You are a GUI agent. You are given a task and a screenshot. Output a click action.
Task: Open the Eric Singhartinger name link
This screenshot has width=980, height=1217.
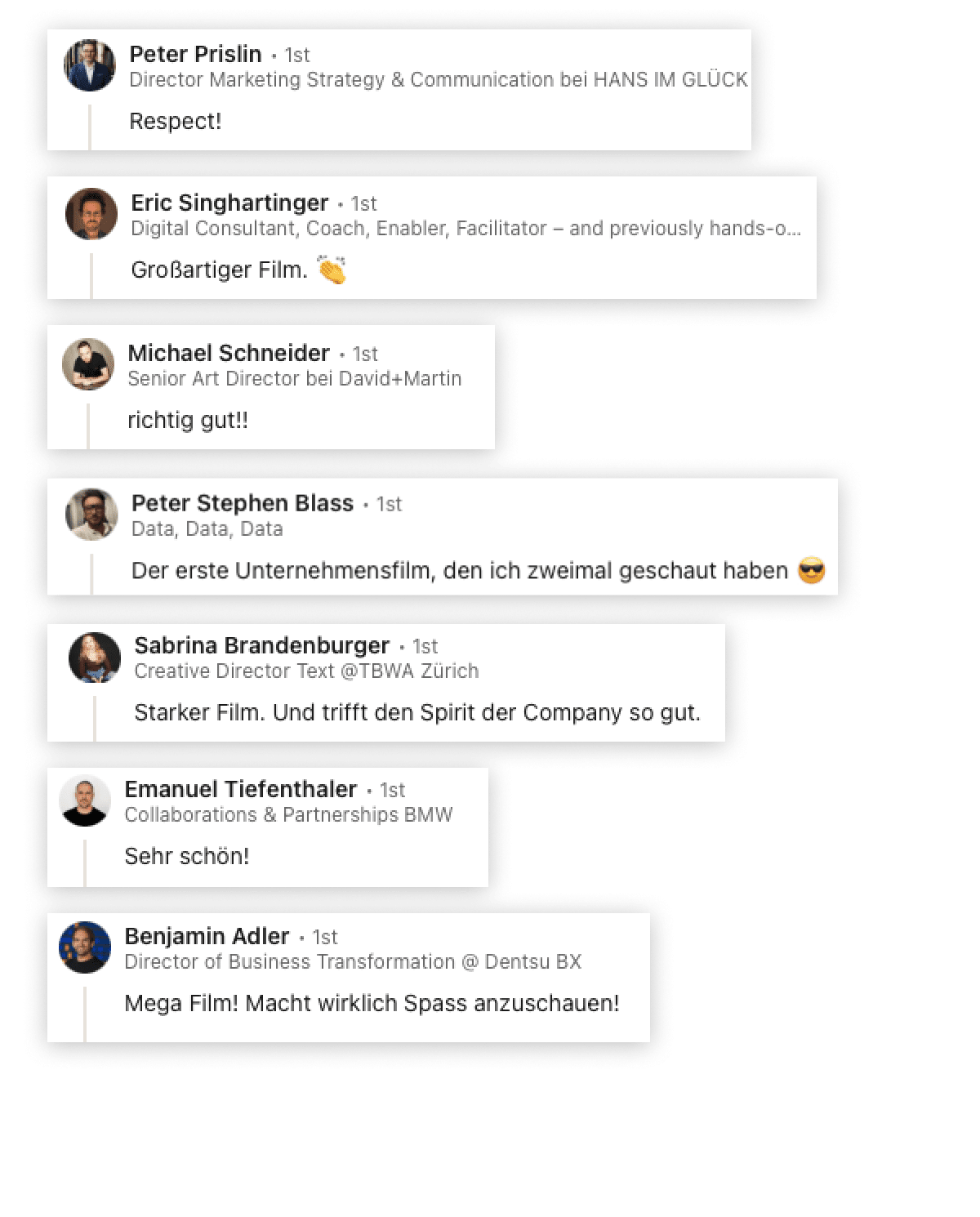pyautogui.click(x=229, y=203)
